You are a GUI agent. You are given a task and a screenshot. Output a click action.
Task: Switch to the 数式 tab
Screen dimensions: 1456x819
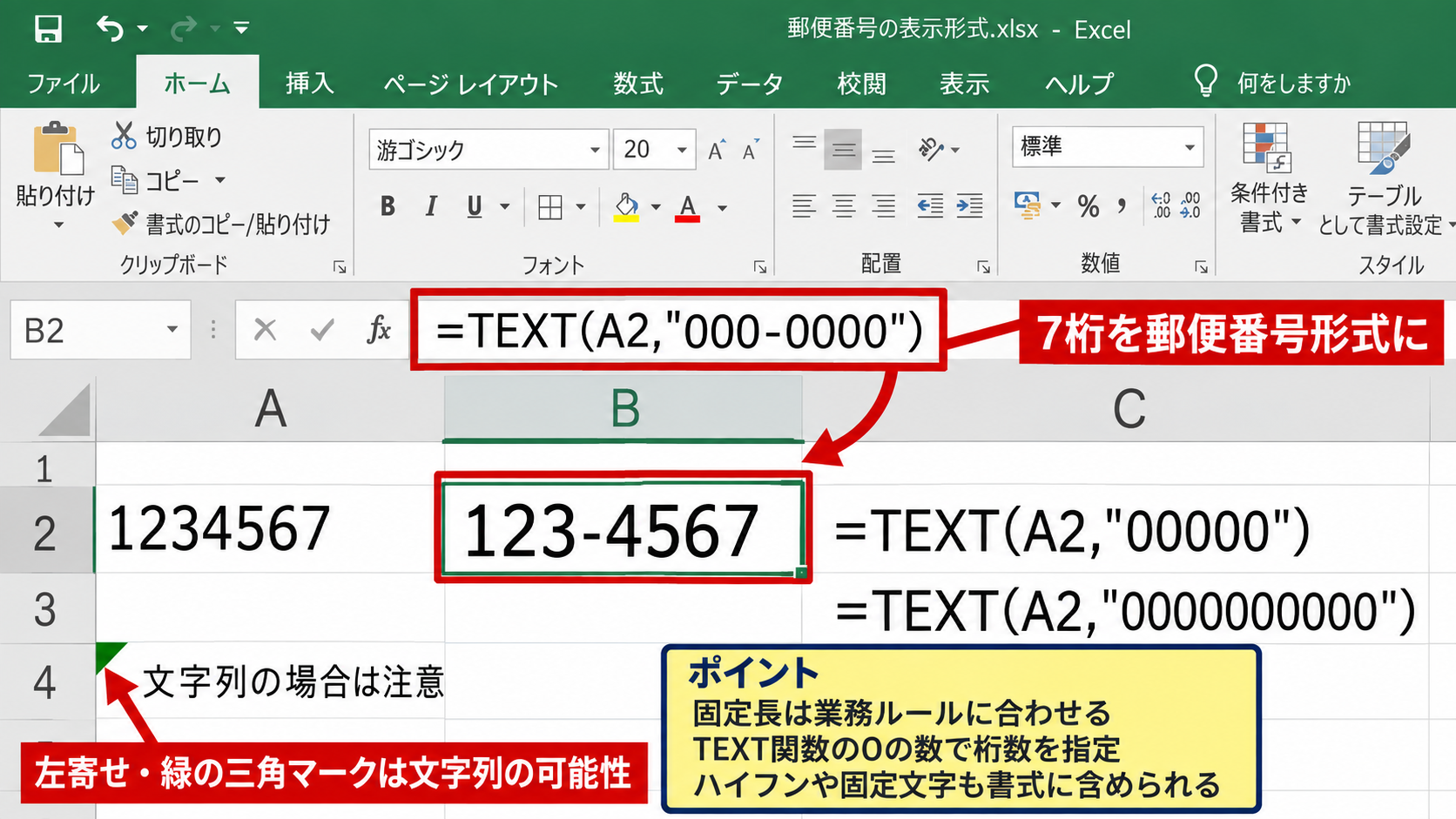click(x=638, y=84)
